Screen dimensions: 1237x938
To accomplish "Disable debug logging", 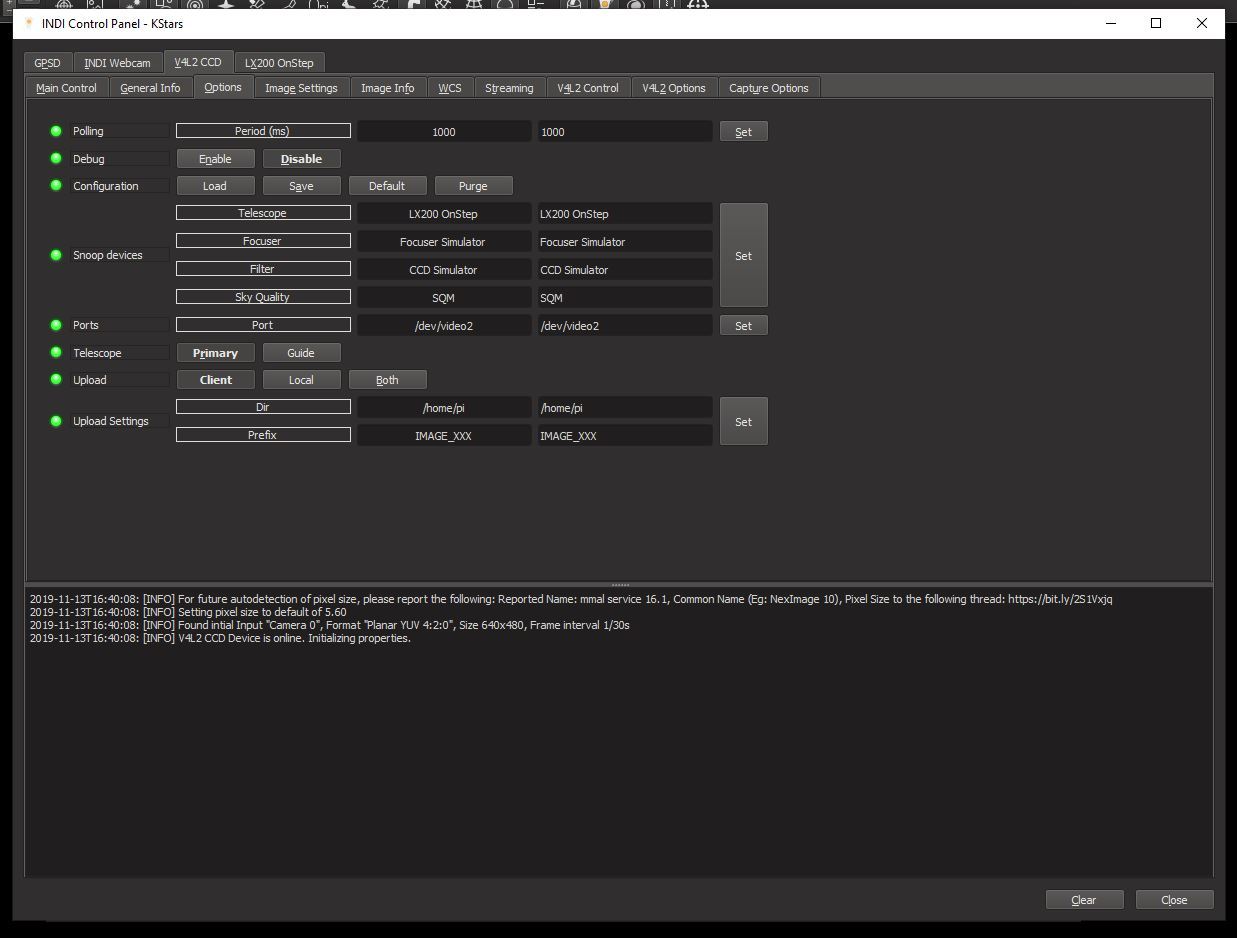I will (x=301, y=159).
